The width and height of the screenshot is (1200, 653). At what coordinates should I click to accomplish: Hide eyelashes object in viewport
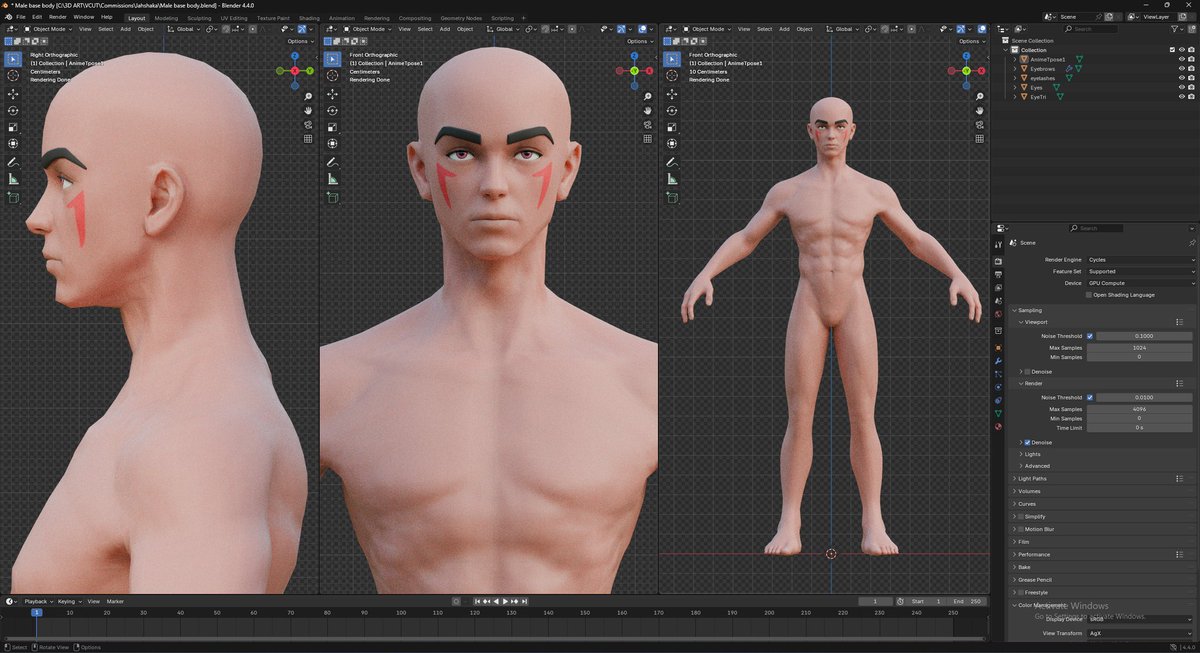click(x=1182, y=78)
